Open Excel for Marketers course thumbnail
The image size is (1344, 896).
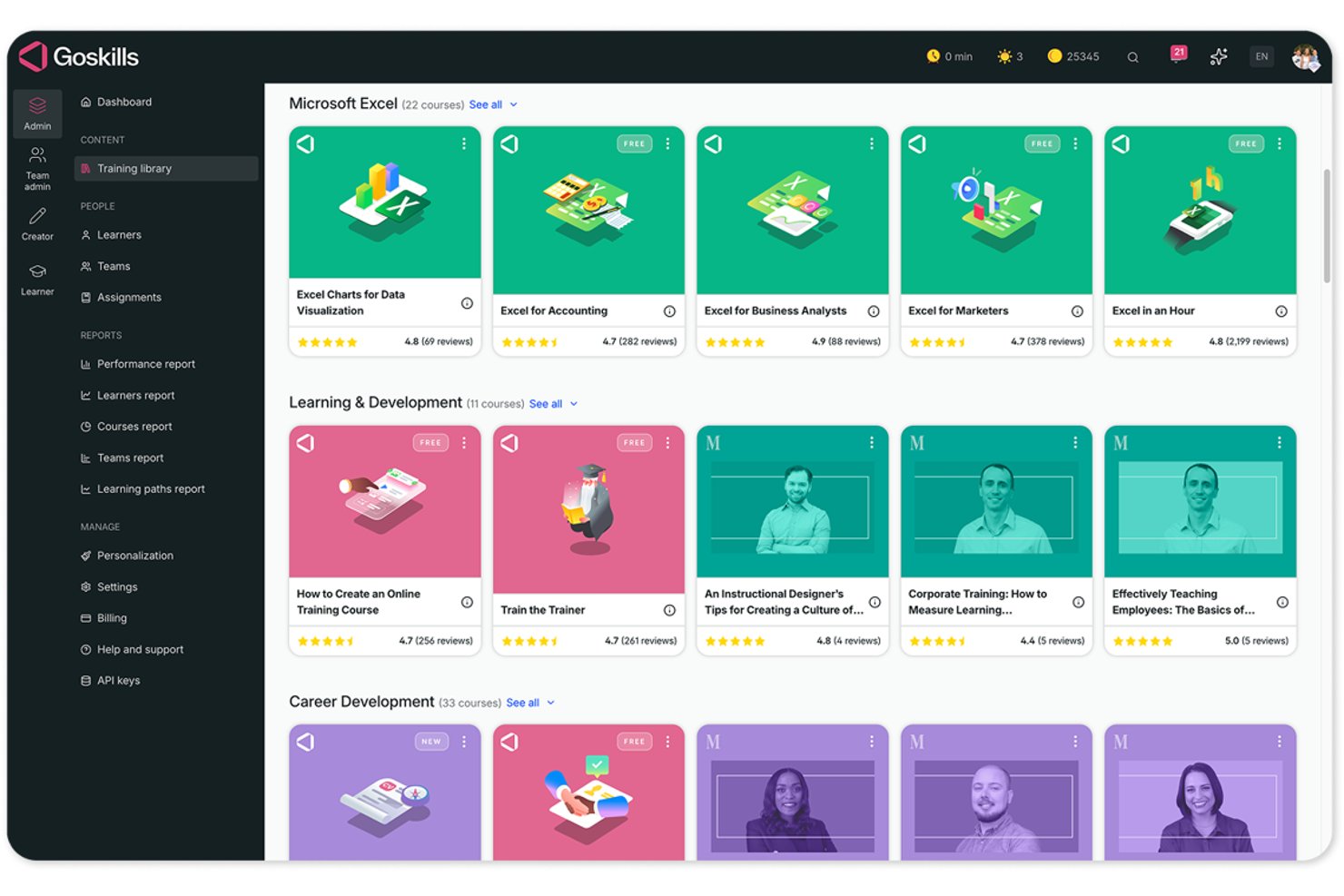[996, 210]
